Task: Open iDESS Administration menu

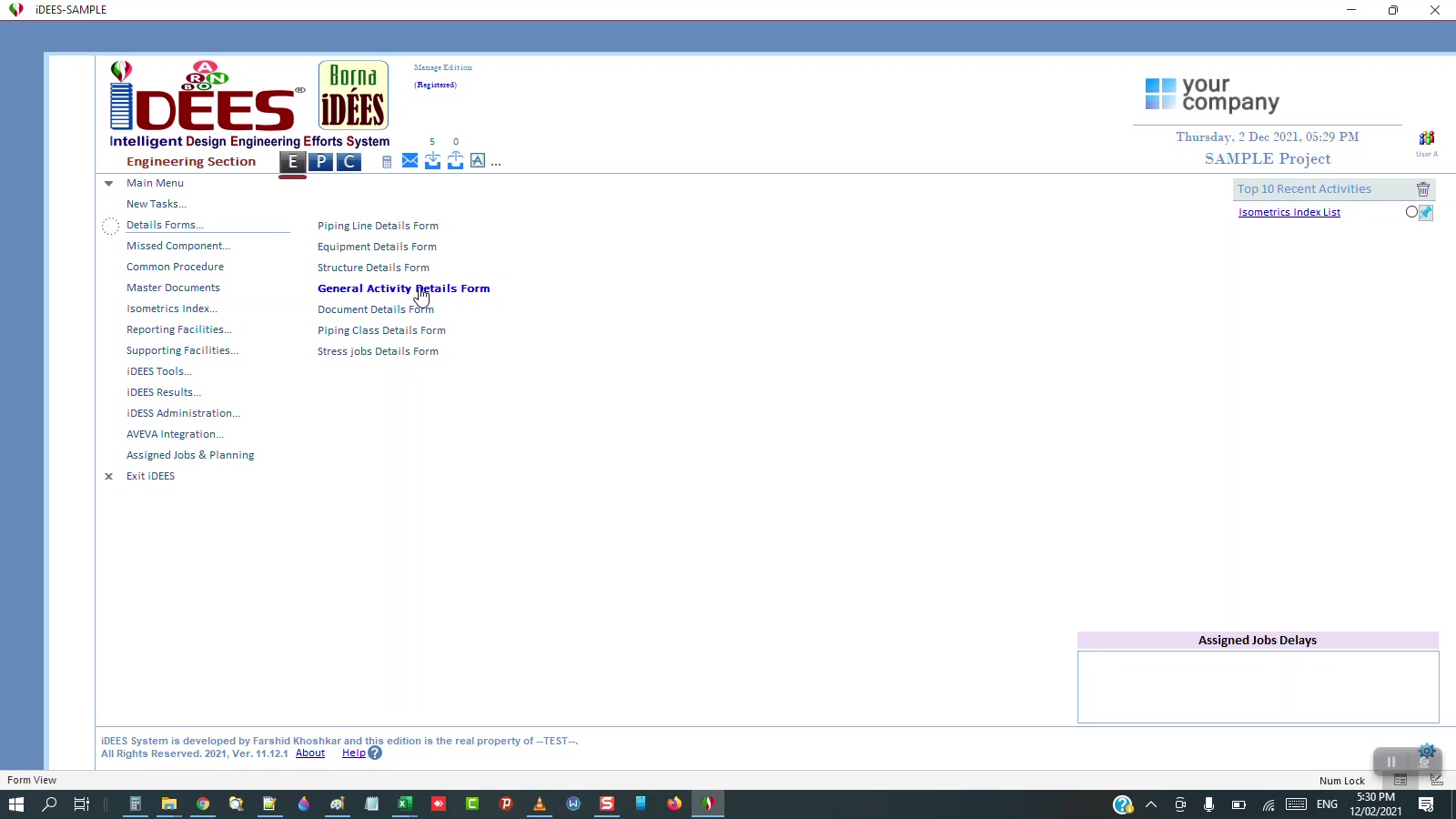Action: point(183,413)
